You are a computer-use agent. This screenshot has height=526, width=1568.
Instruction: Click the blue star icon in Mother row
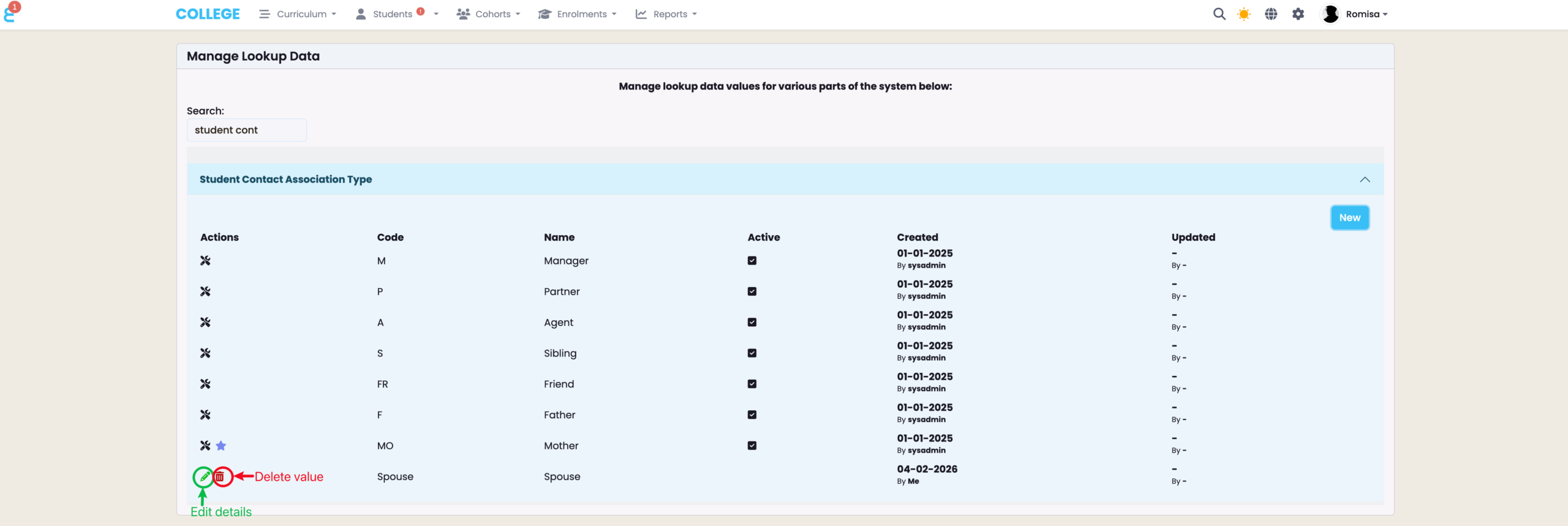tap(221, 446)
